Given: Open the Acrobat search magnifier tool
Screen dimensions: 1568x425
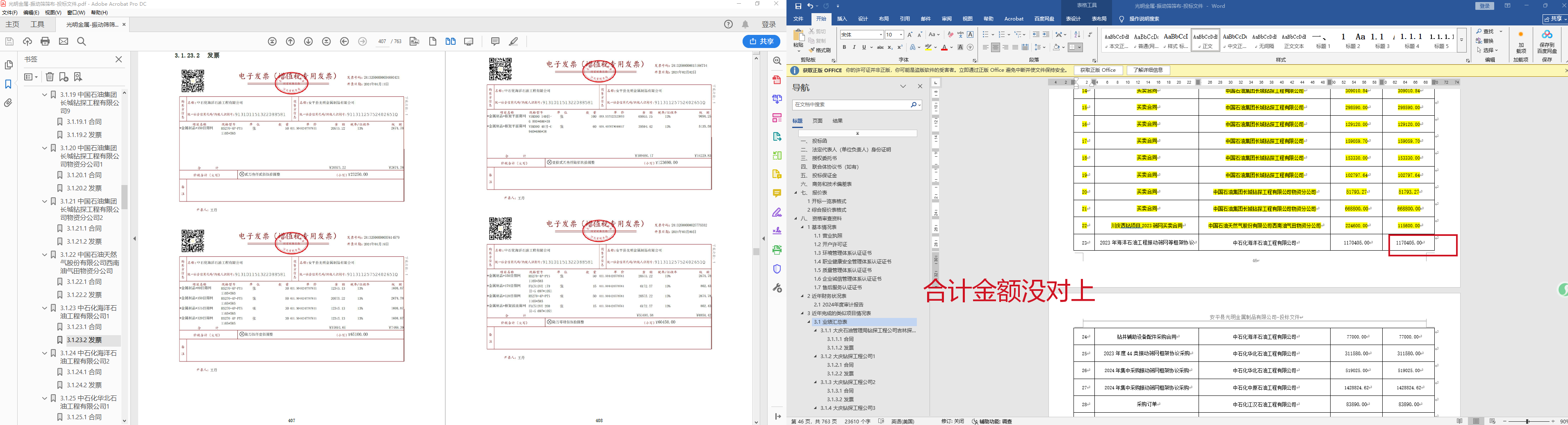Looking at the screenshot, I should click(82, 41).
